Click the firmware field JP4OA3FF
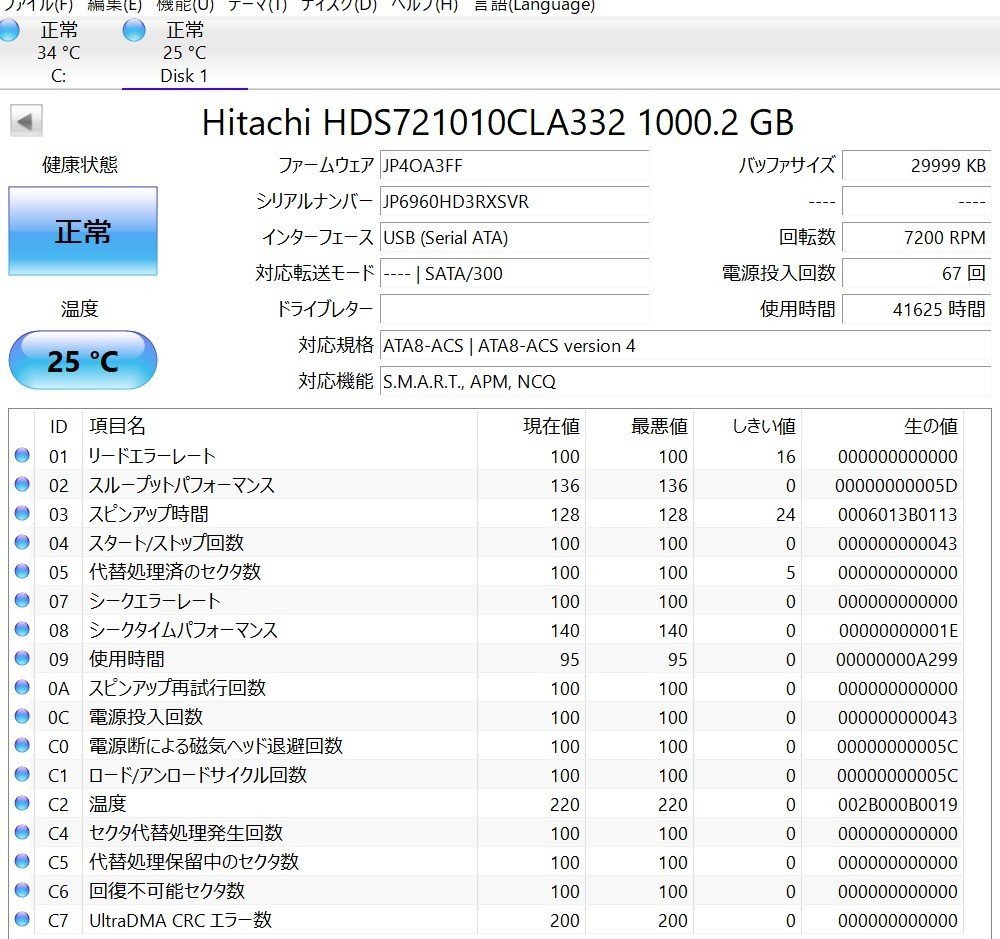The image size is (1000, 939). (x=514, y=166)
